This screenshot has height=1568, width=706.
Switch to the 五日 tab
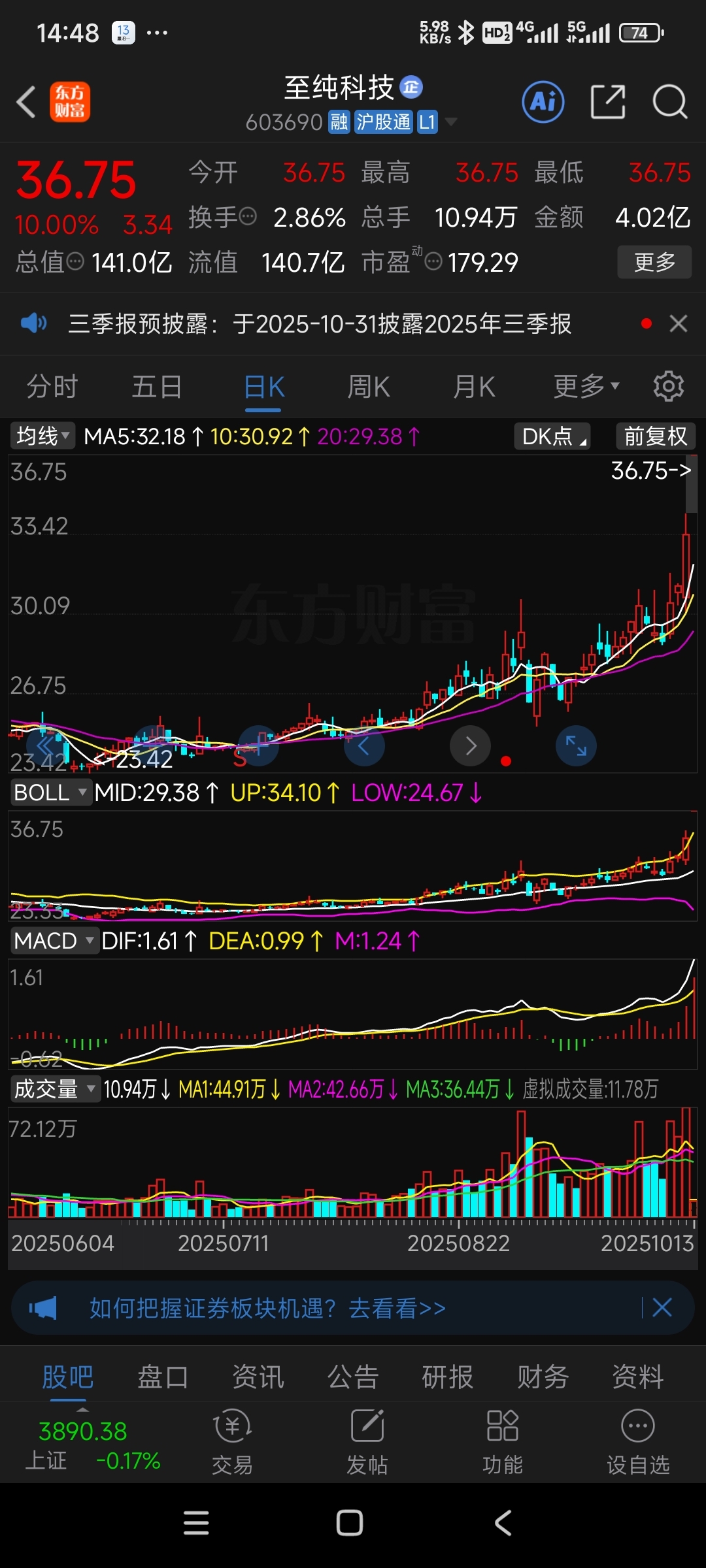157,387
